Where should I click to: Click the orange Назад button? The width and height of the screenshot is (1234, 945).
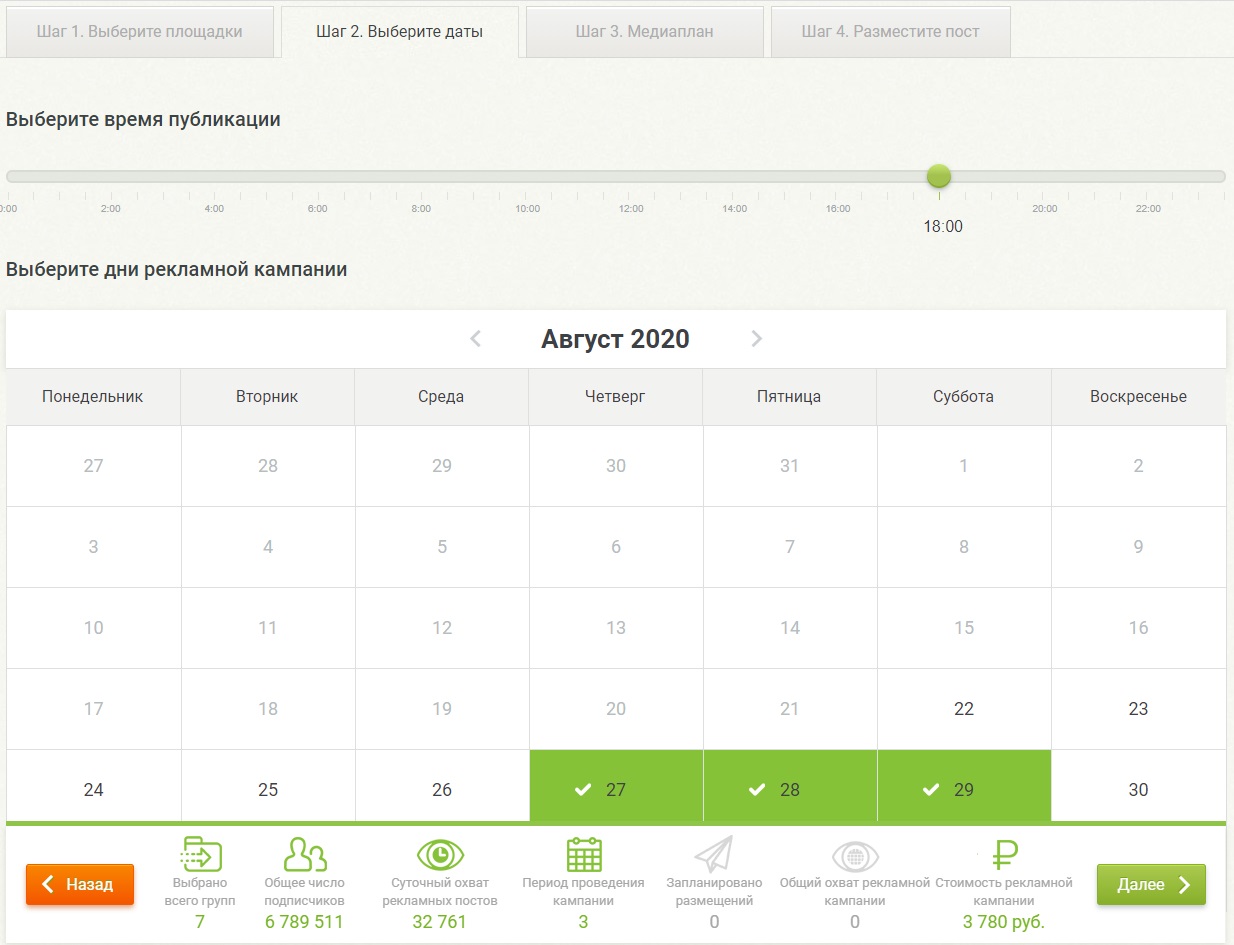point(80,884)
